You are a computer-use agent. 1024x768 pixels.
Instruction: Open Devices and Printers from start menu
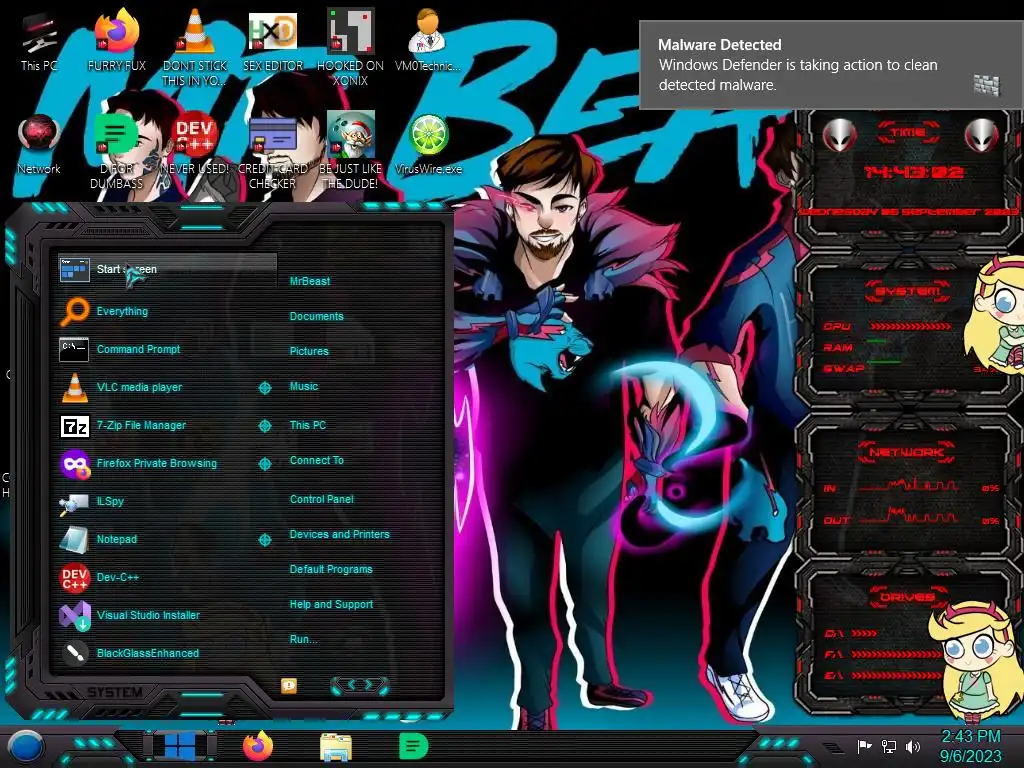(x=339, y=534)
